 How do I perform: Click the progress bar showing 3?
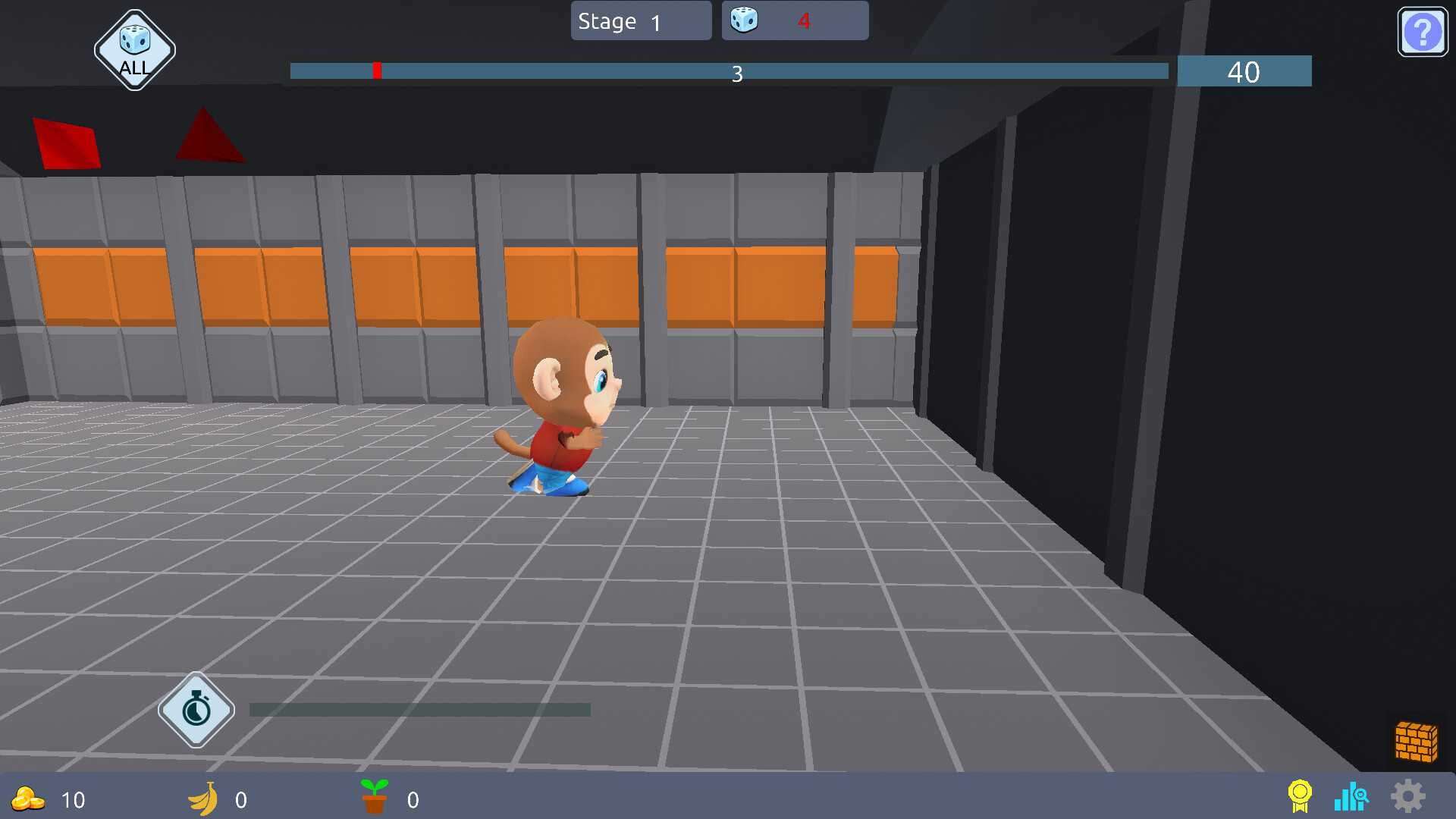734,72
